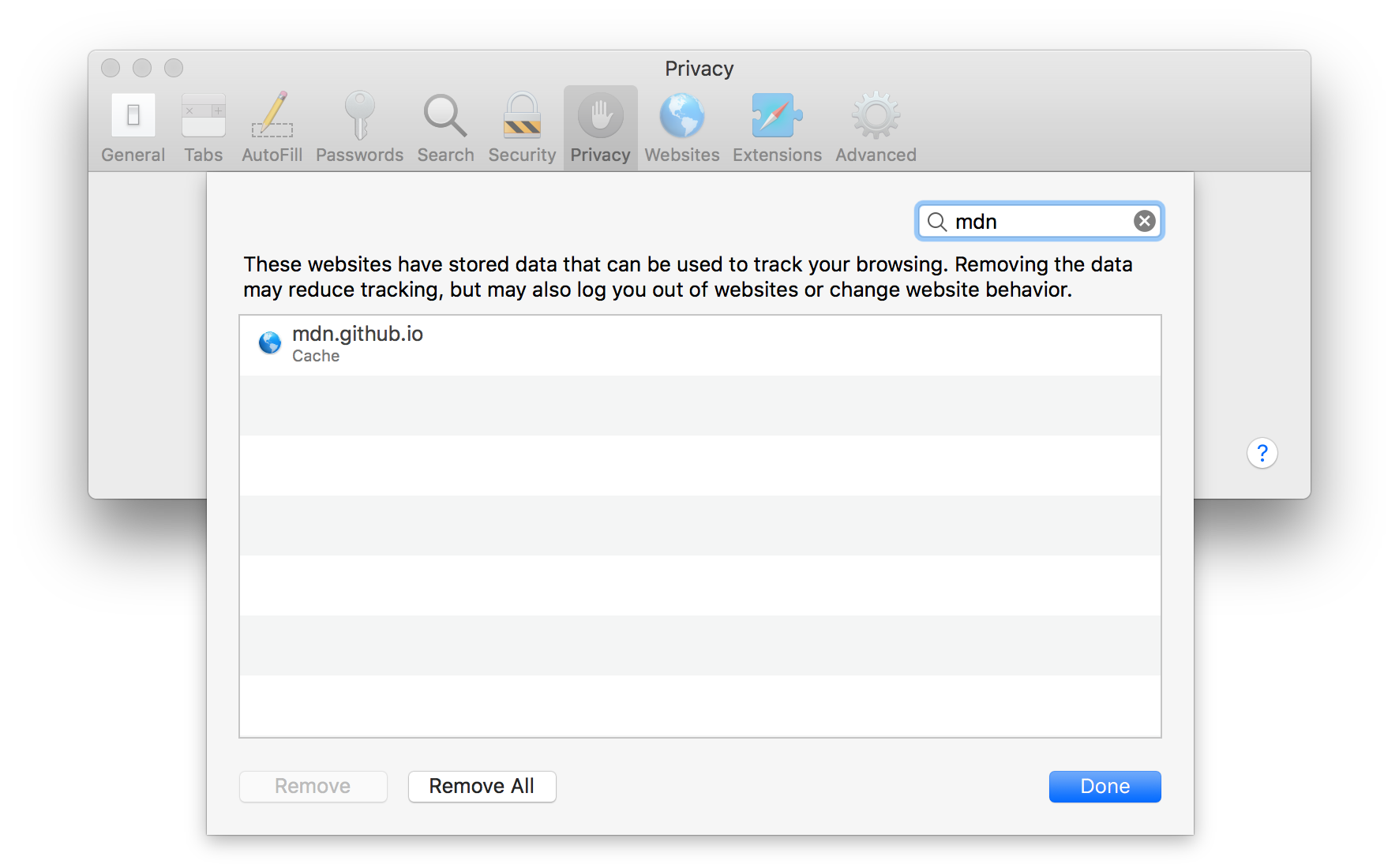Screen dimensions: 1399x868
Task: Select the mdn.github.io row
Action: pyautogui.click(x=700, y=345)
